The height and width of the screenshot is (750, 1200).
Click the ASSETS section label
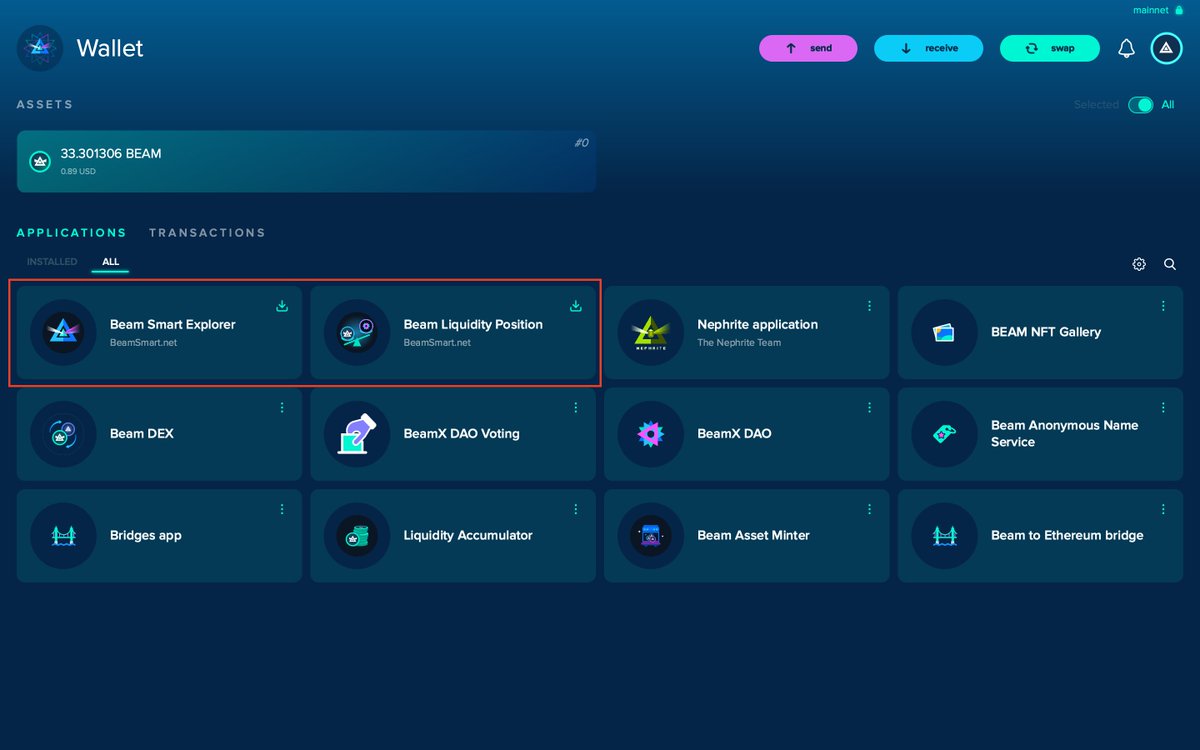pos(45,105)
